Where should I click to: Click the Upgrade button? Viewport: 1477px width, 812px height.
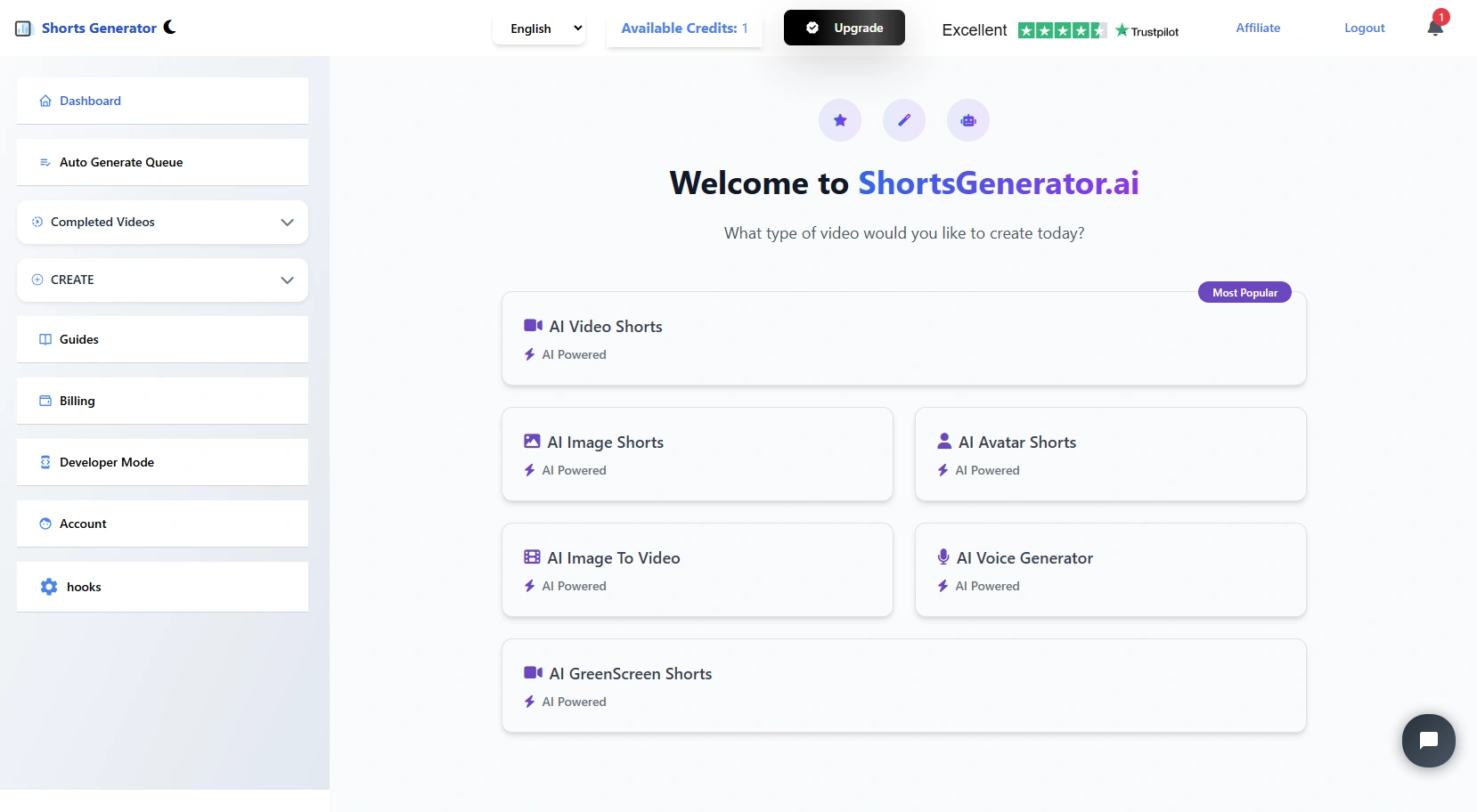(x=845, y=28)
